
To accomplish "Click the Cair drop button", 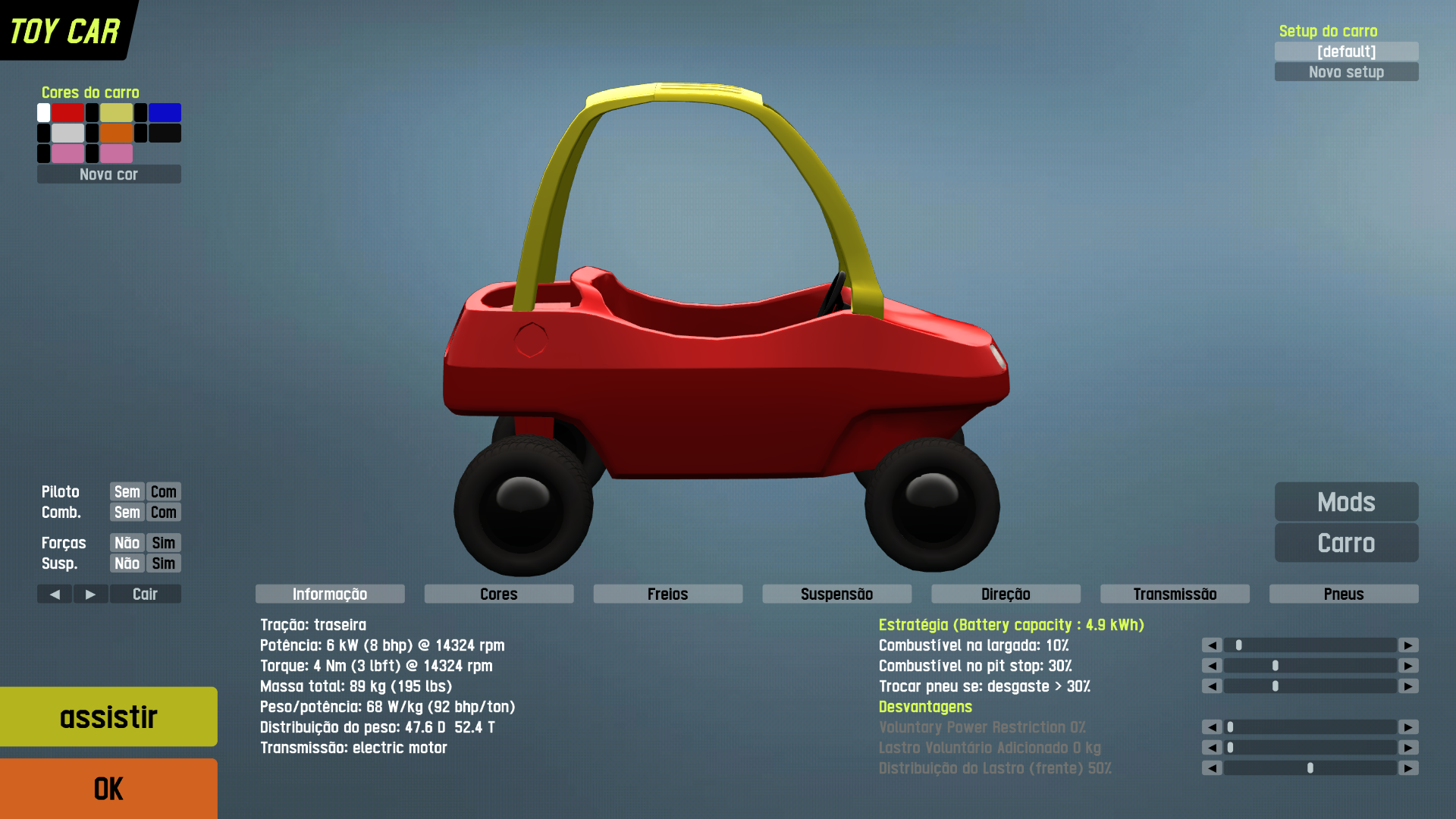I will click(x=145, y=594).
